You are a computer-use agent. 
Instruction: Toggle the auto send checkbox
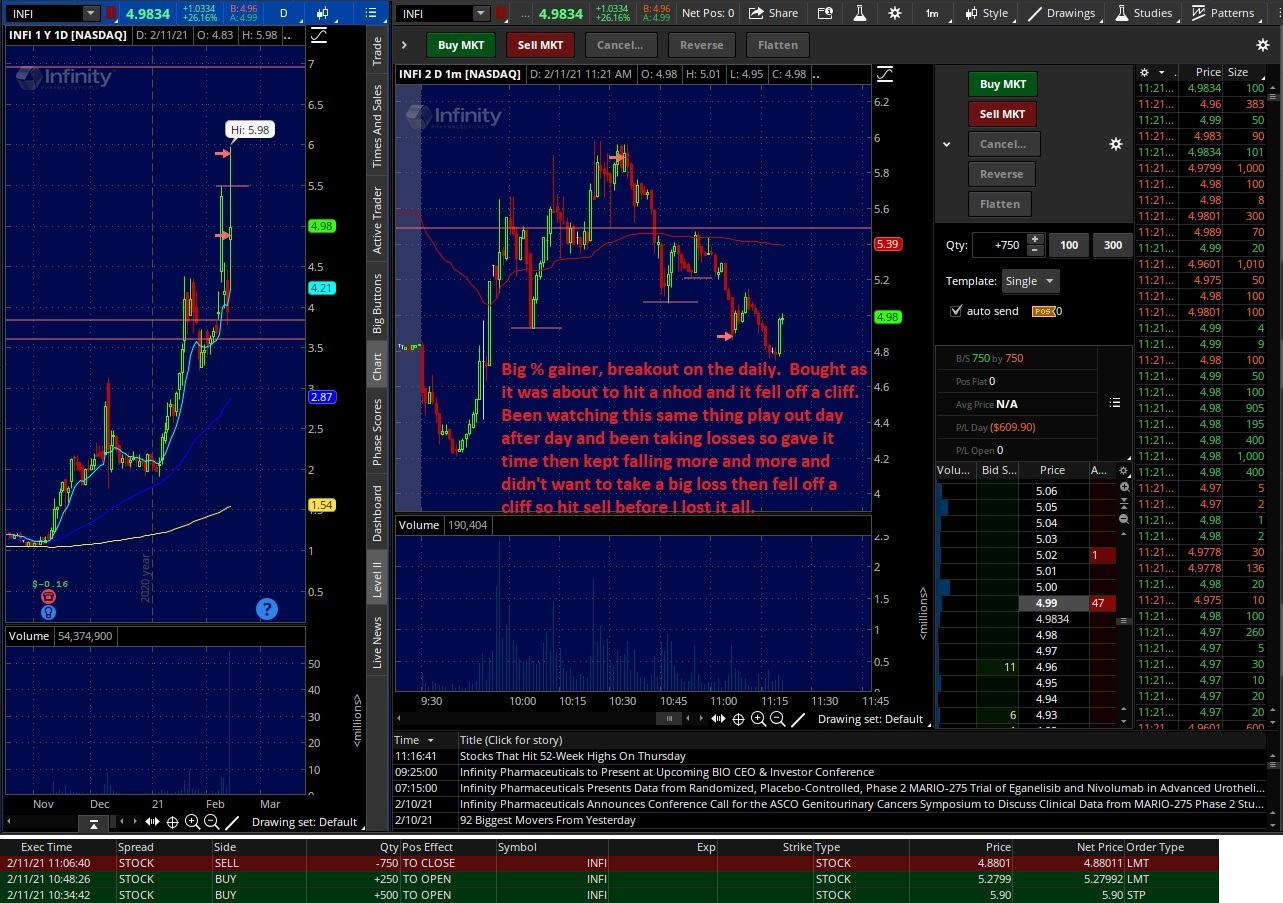[956, 311]
